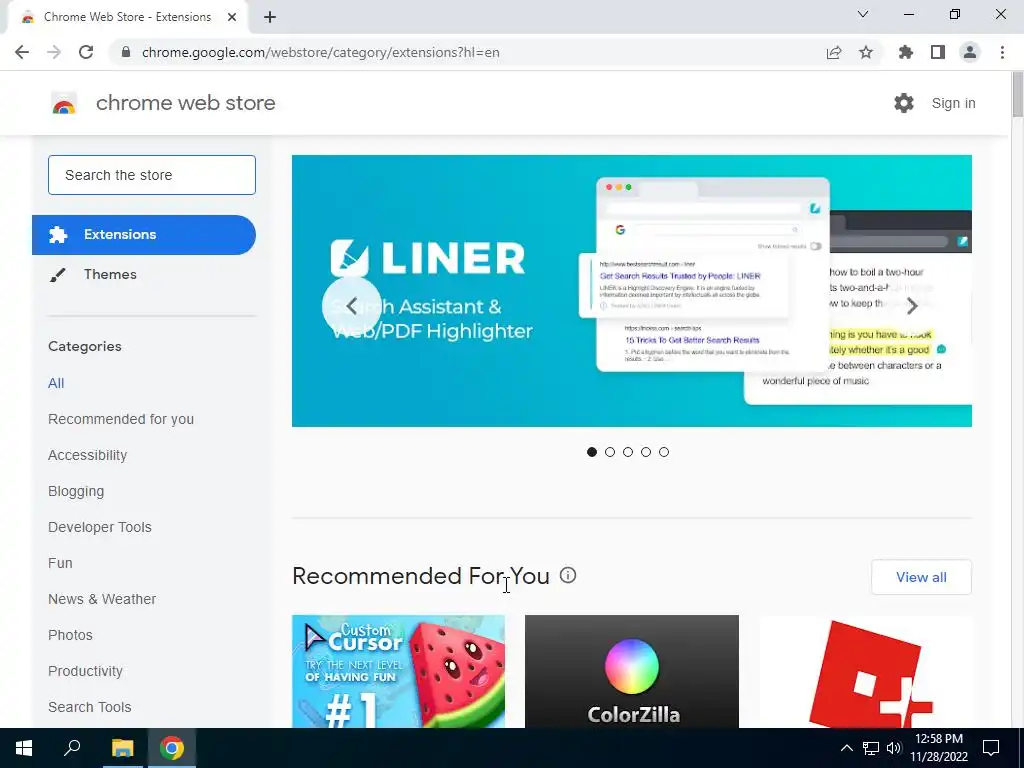Click the network tray icon
The width and height of the screenshot is (1024, 768).
coord(871,748)
